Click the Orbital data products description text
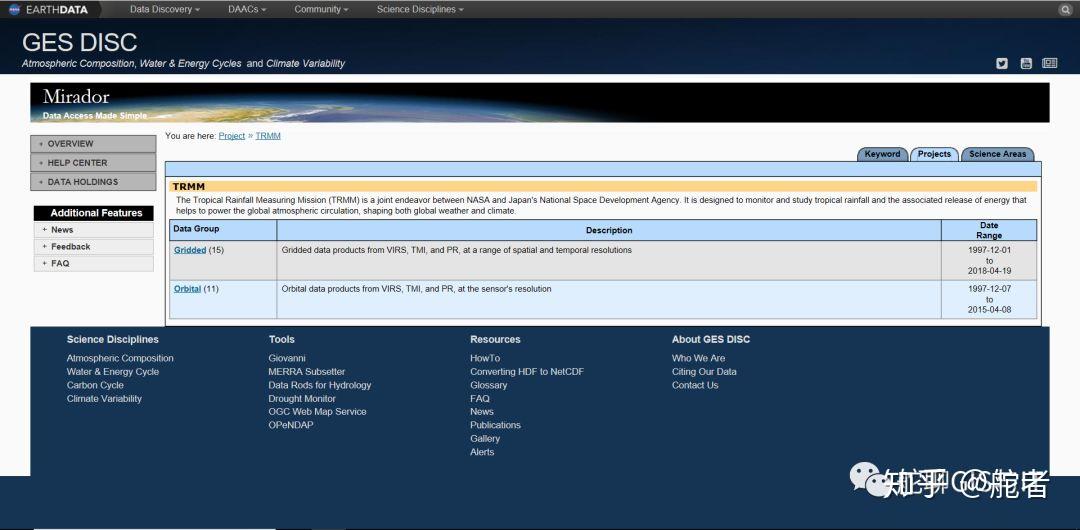Image resolution: width=1080 pixels, height=530 pixels. click(417, 289)
